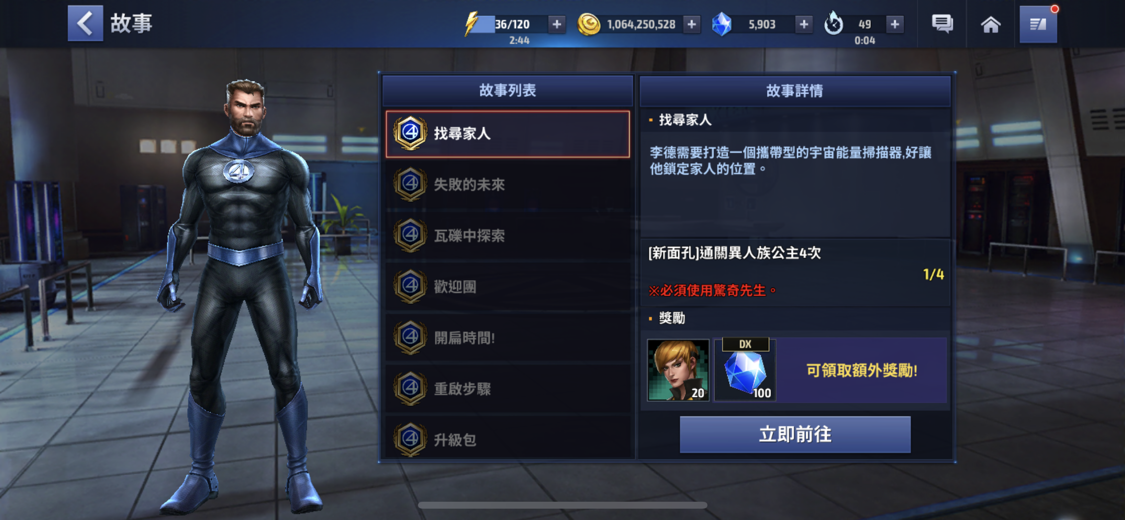Add crystals with plus beside 5,903
Screen dimensions: 1125x520
coord(804,24)
